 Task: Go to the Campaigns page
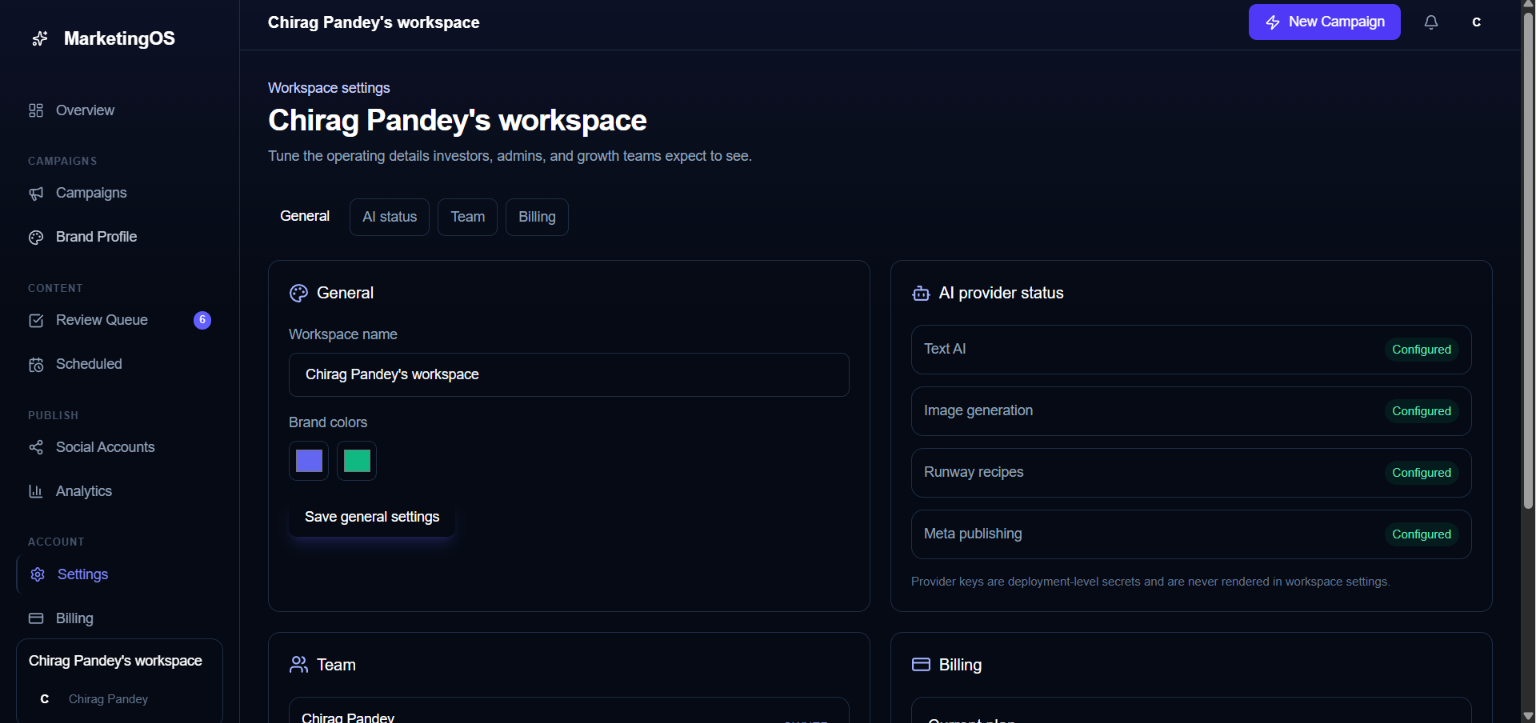click(119, 193)
